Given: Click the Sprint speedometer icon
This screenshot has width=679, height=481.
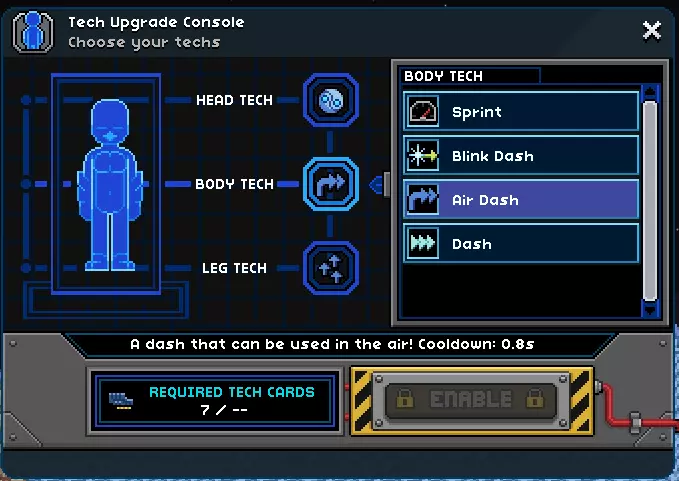Looking at the screenshot, I should tap(423, 112).
